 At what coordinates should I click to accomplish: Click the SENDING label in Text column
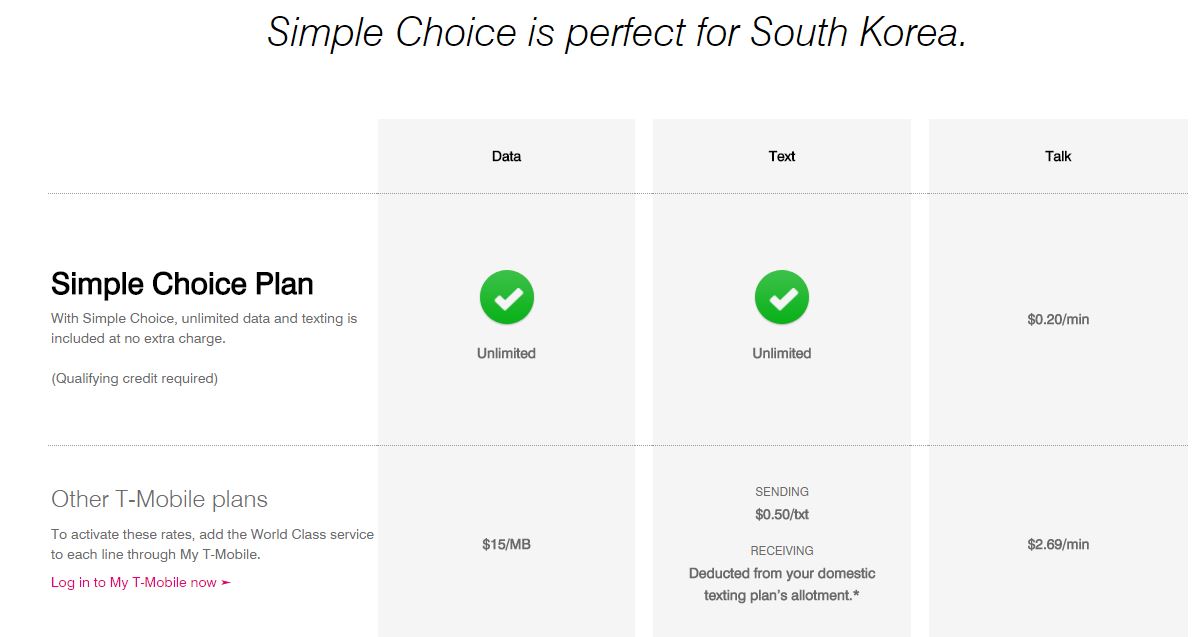click(782, 492)
